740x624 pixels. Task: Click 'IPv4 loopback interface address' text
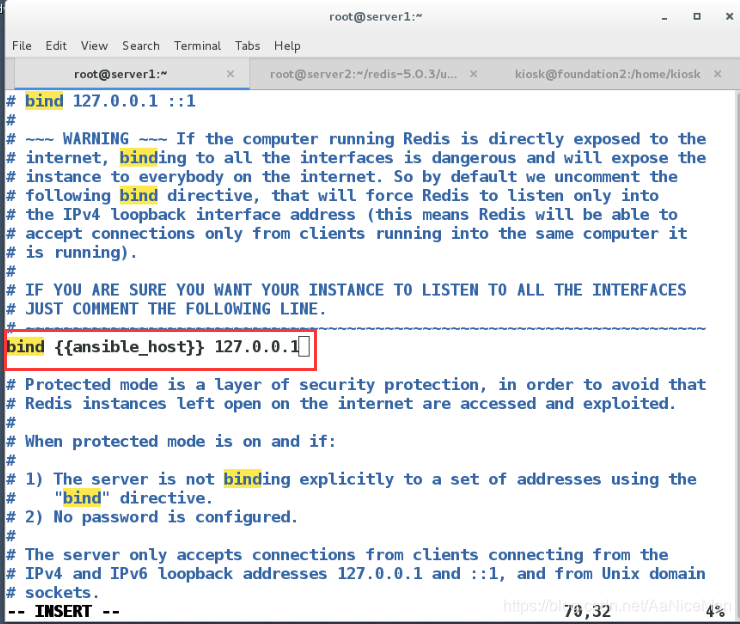(209, 214)
